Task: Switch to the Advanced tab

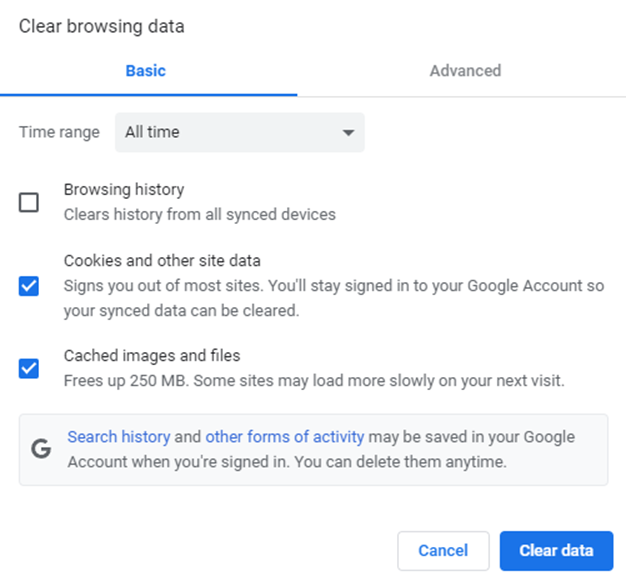Action: [x=465, y=71]
